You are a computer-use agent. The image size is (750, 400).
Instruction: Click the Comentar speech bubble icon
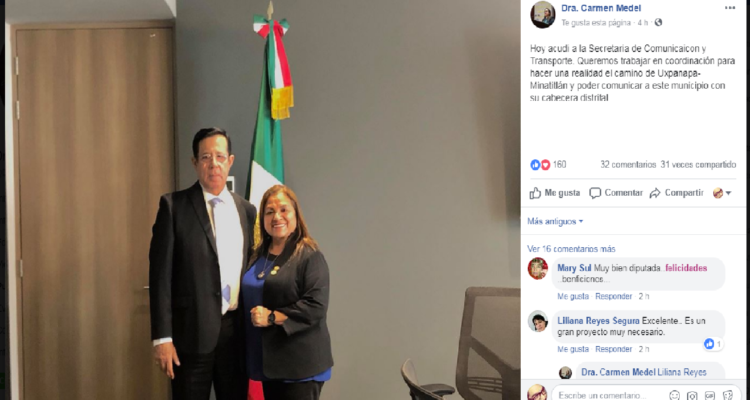[x=595, y=193]
